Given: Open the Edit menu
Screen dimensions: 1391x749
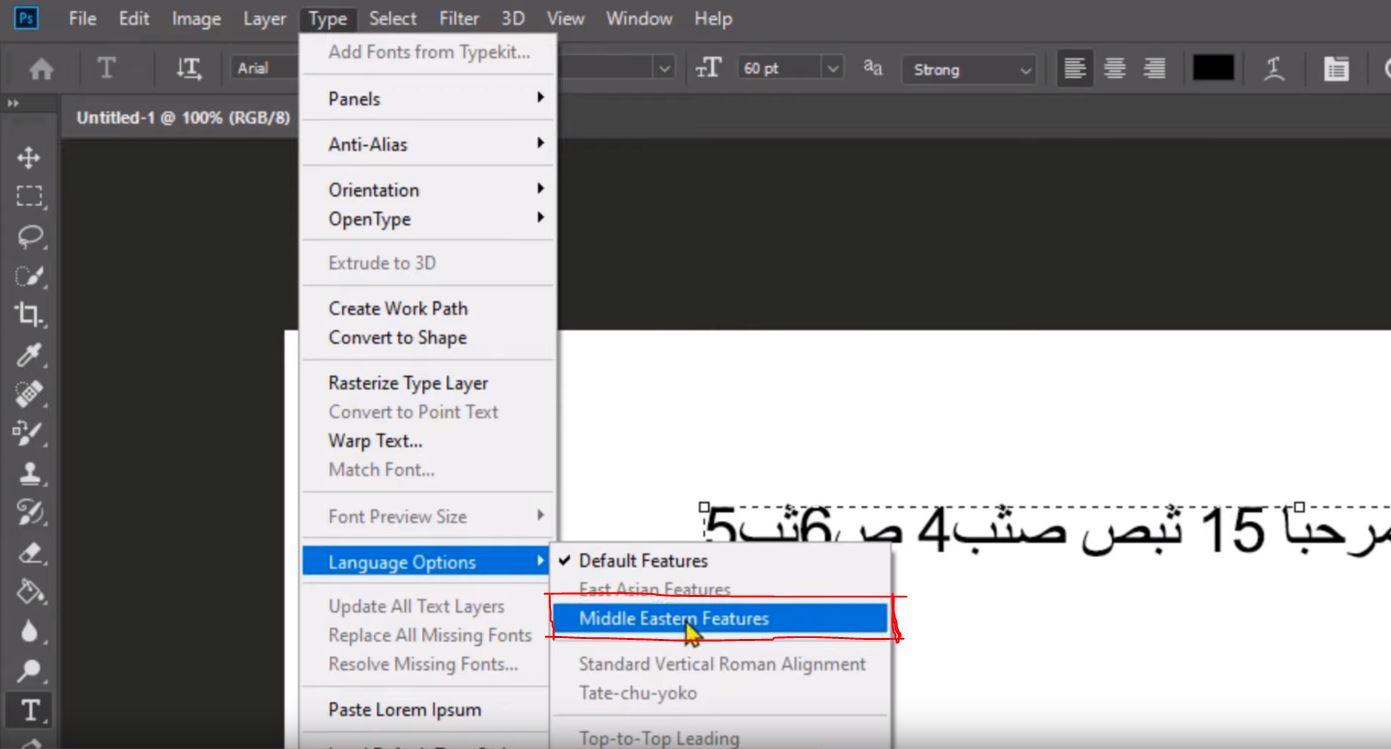Looking at the screenshot, I should coord(134,18).
